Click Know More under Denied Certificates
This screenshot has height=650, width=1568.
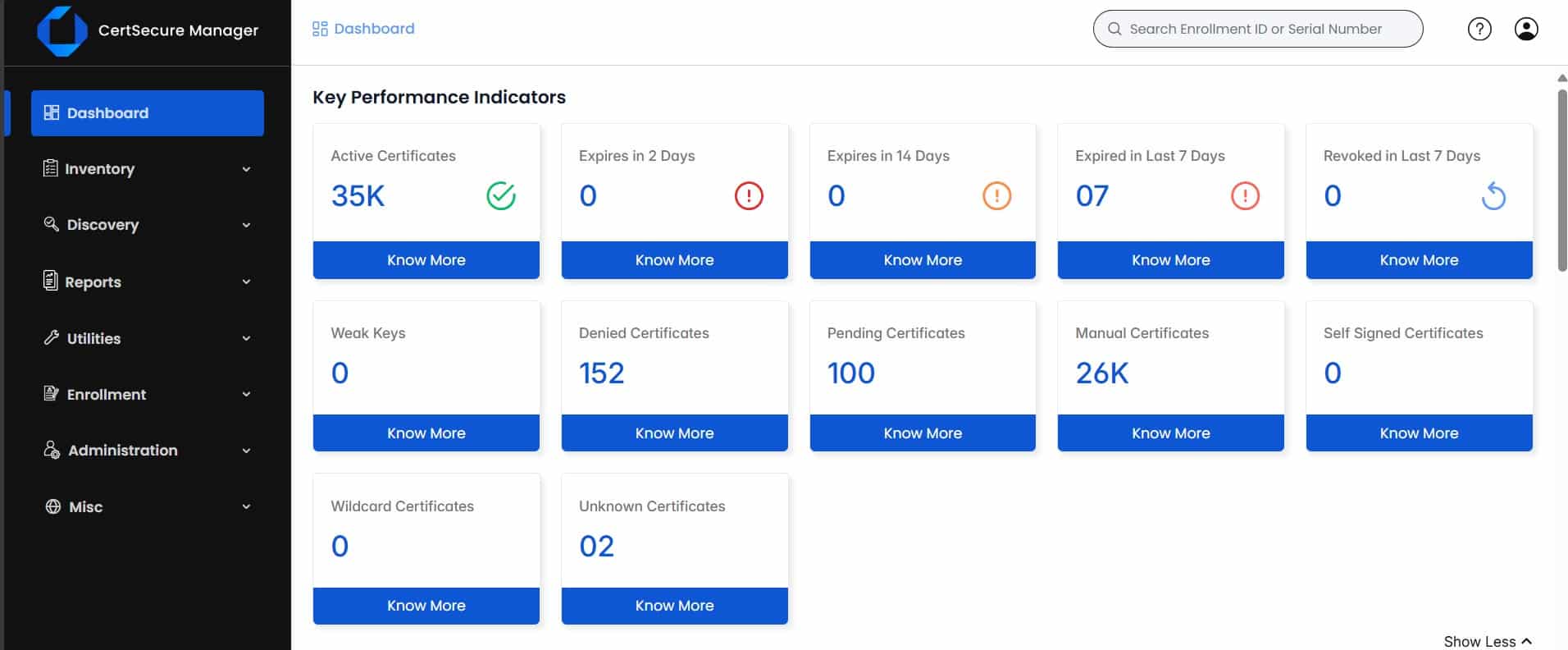(674, 433)
